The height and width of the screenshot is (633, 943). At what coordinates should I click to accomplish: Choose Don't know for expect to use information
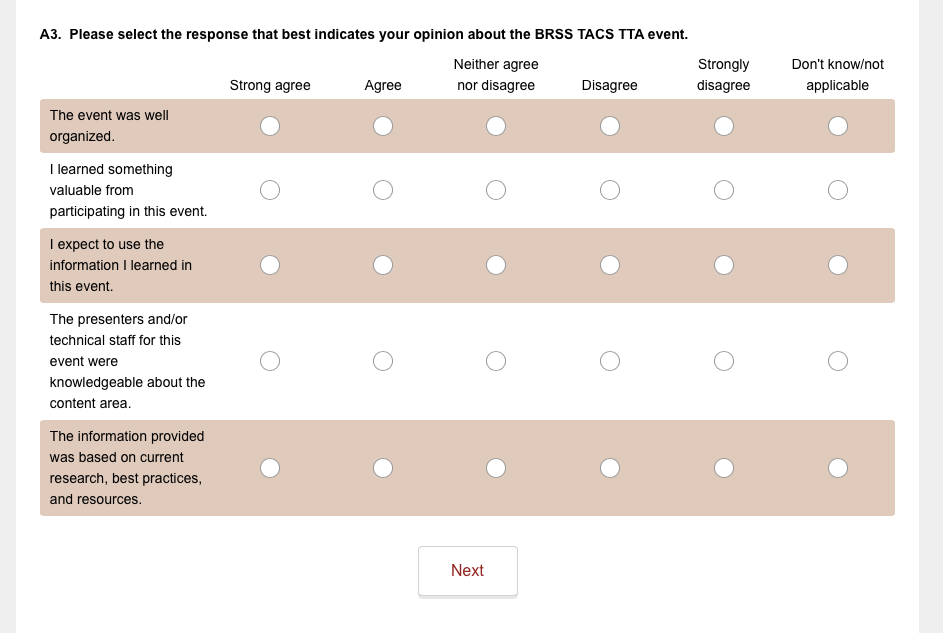pos(838,265)
